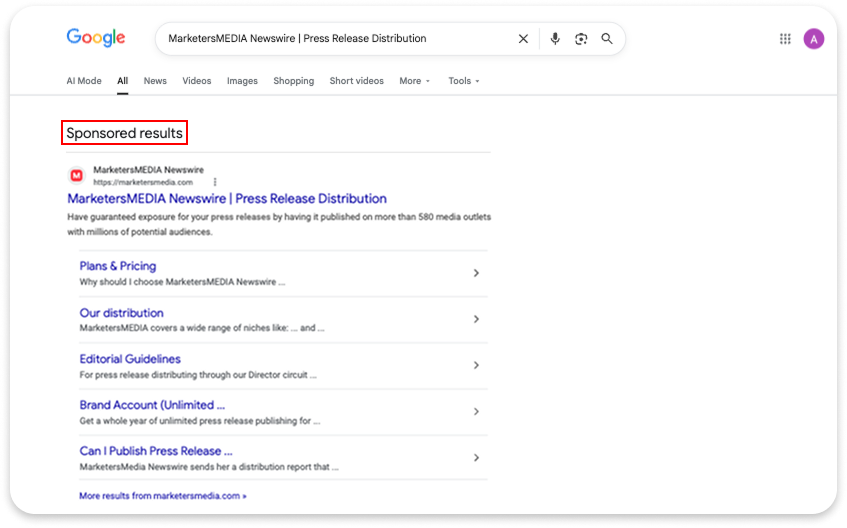The width and height of the screenshot is (847, 528).
Task: Open the Brand Account (Unlimited sitelink
Action: coord(152,405)
